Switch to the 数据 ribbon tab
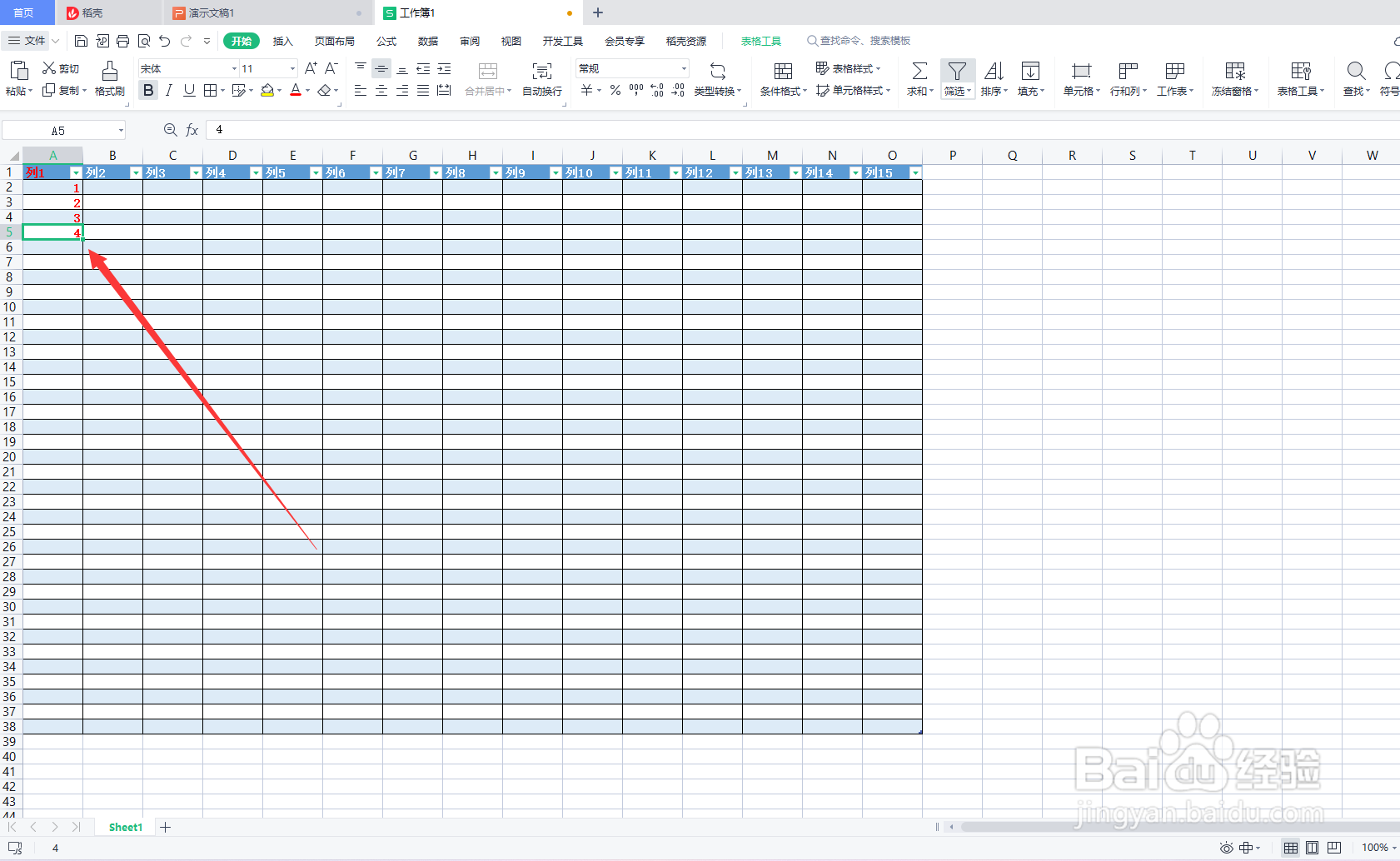This screenshot has width=1400, height=861. coord(428,41)
